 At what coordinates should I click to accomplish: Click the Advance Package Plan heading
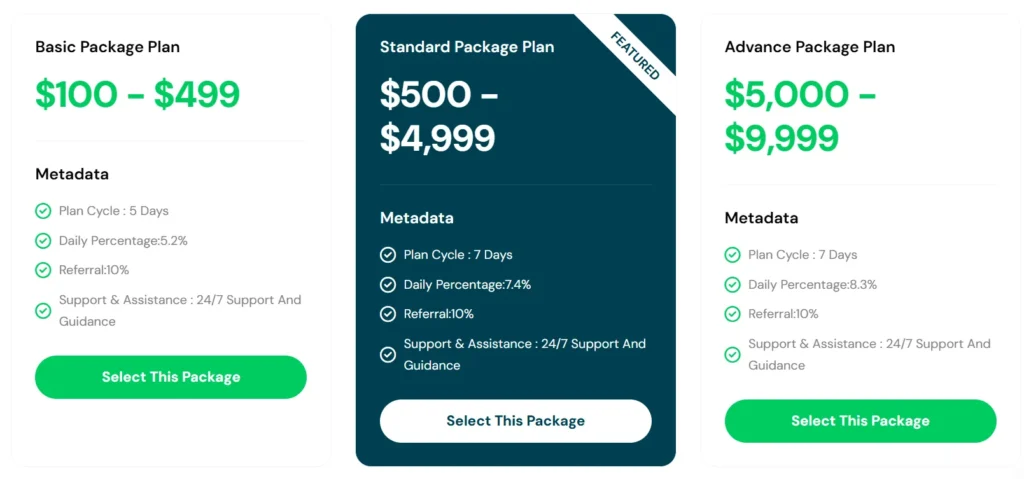810,47
